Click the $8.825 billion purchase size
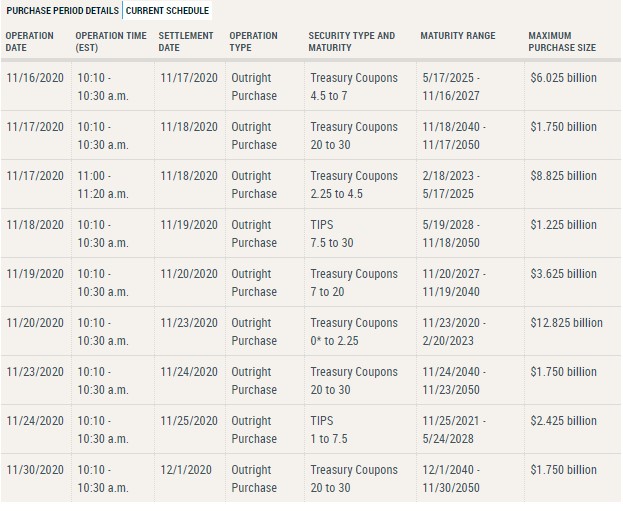623x511 pixels. point(563,176)
